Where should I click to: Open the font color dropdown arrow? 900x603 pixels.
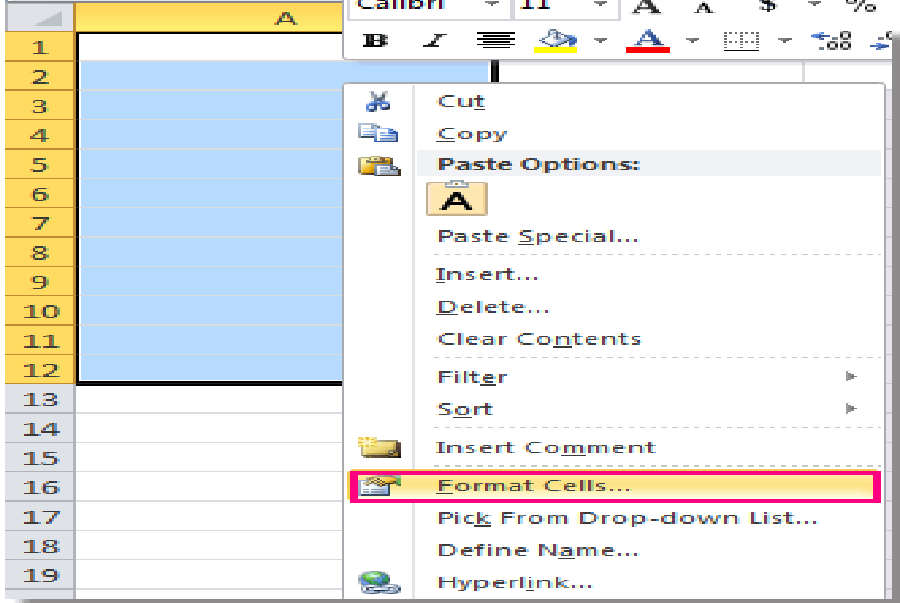(x=693, y=41)
